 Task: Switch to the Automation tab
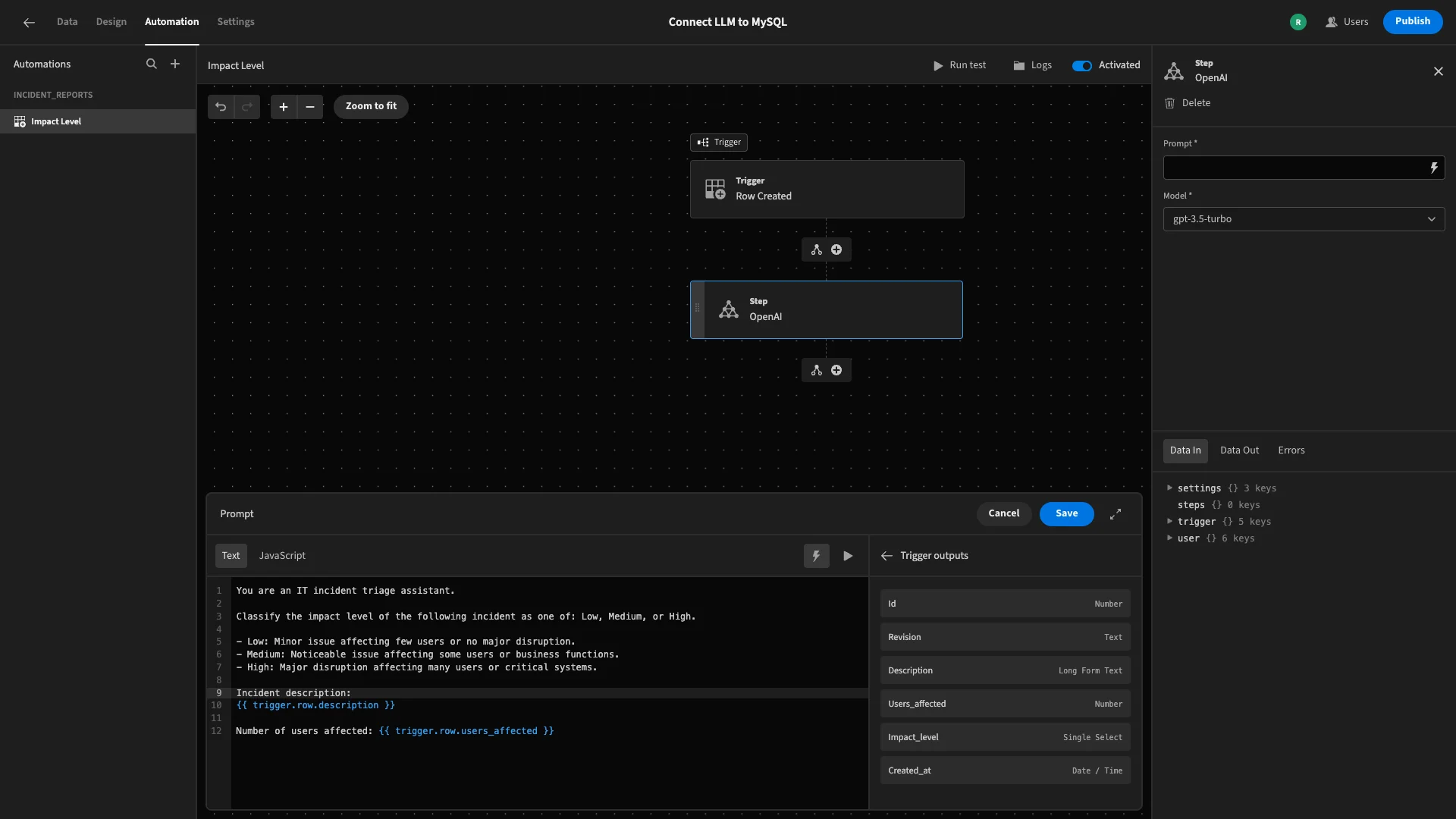(171, 22)
